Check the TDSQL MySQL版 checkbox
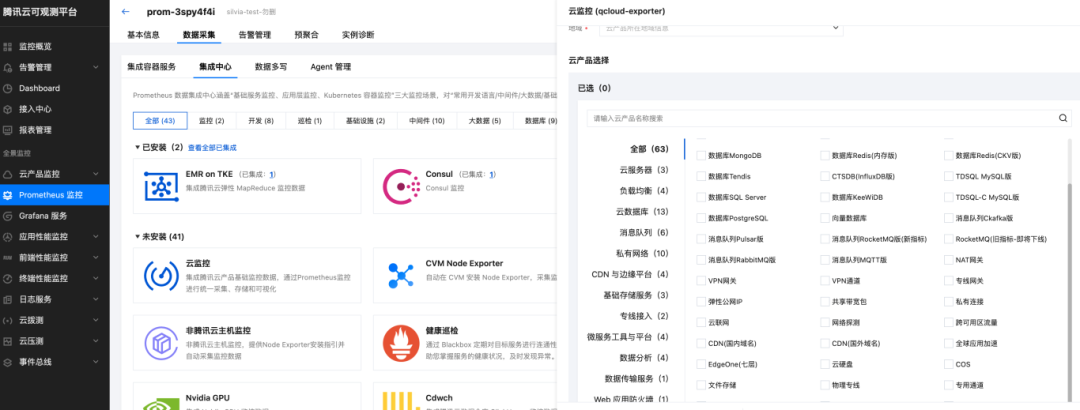The width and height of the screenshot is (1080, 410). tap(948, 176)
